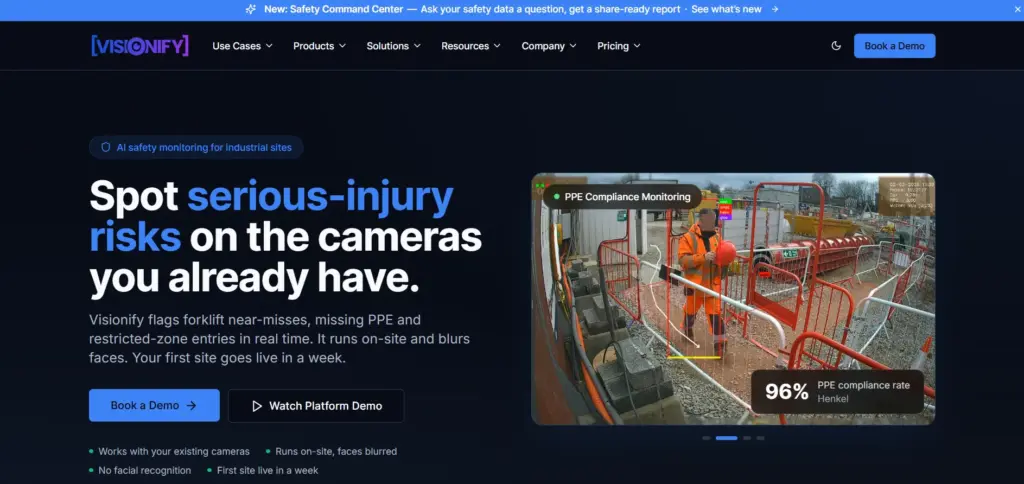Expand the Resources menu
Screen dimensions: 1024x484
(x=471, y=46)
